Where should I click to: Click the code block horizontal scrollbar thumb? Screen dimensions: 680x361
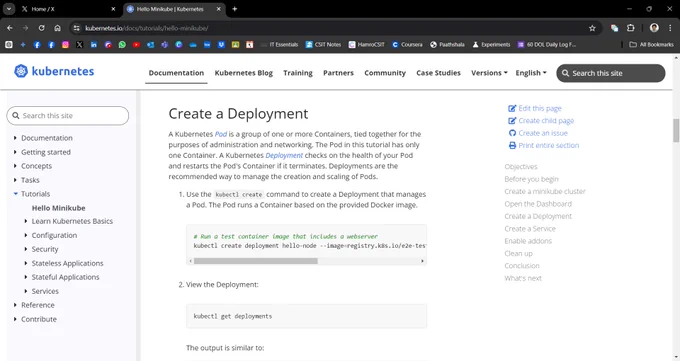coord(255,261)
